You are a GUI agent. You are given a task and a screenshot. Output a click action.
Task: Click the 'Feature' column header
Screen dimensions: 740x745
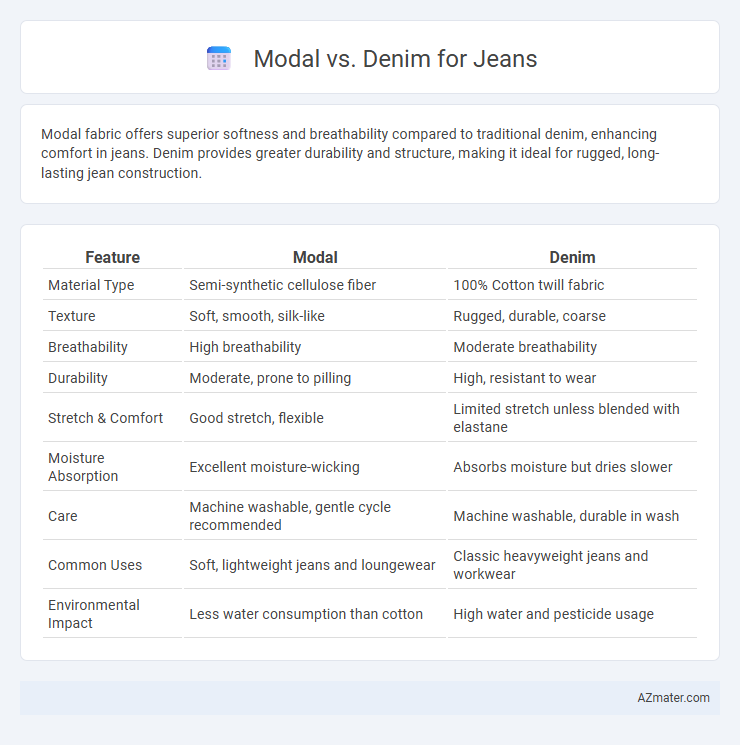(x=113, y=257)
